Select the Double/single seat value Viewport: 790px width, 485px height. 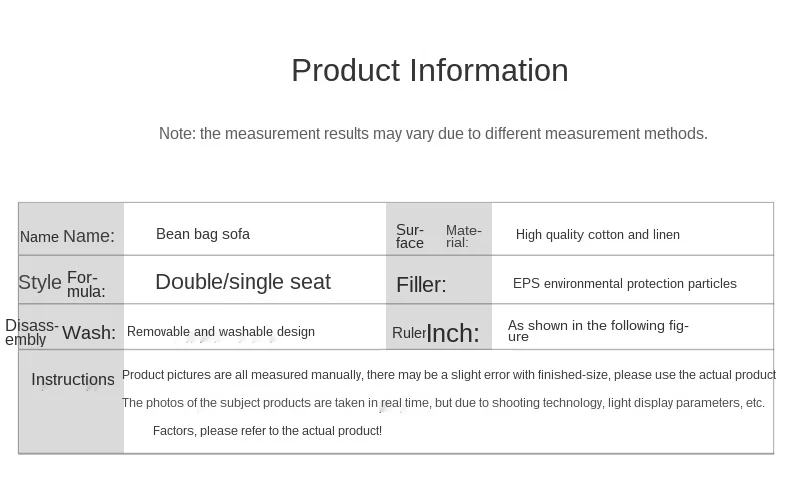pos(242,282)
